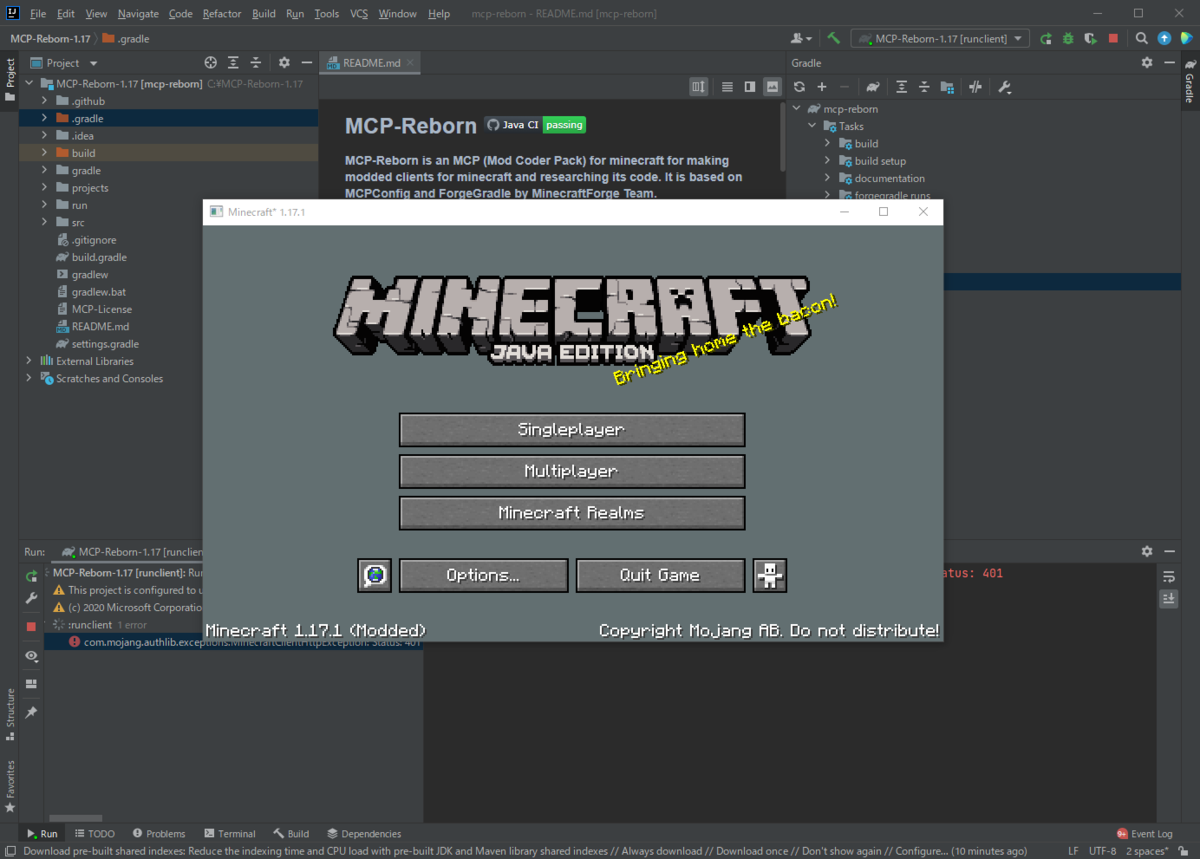
Task: Hide the Project tool window
Action: pyautogui.click(x=306, y=62)
